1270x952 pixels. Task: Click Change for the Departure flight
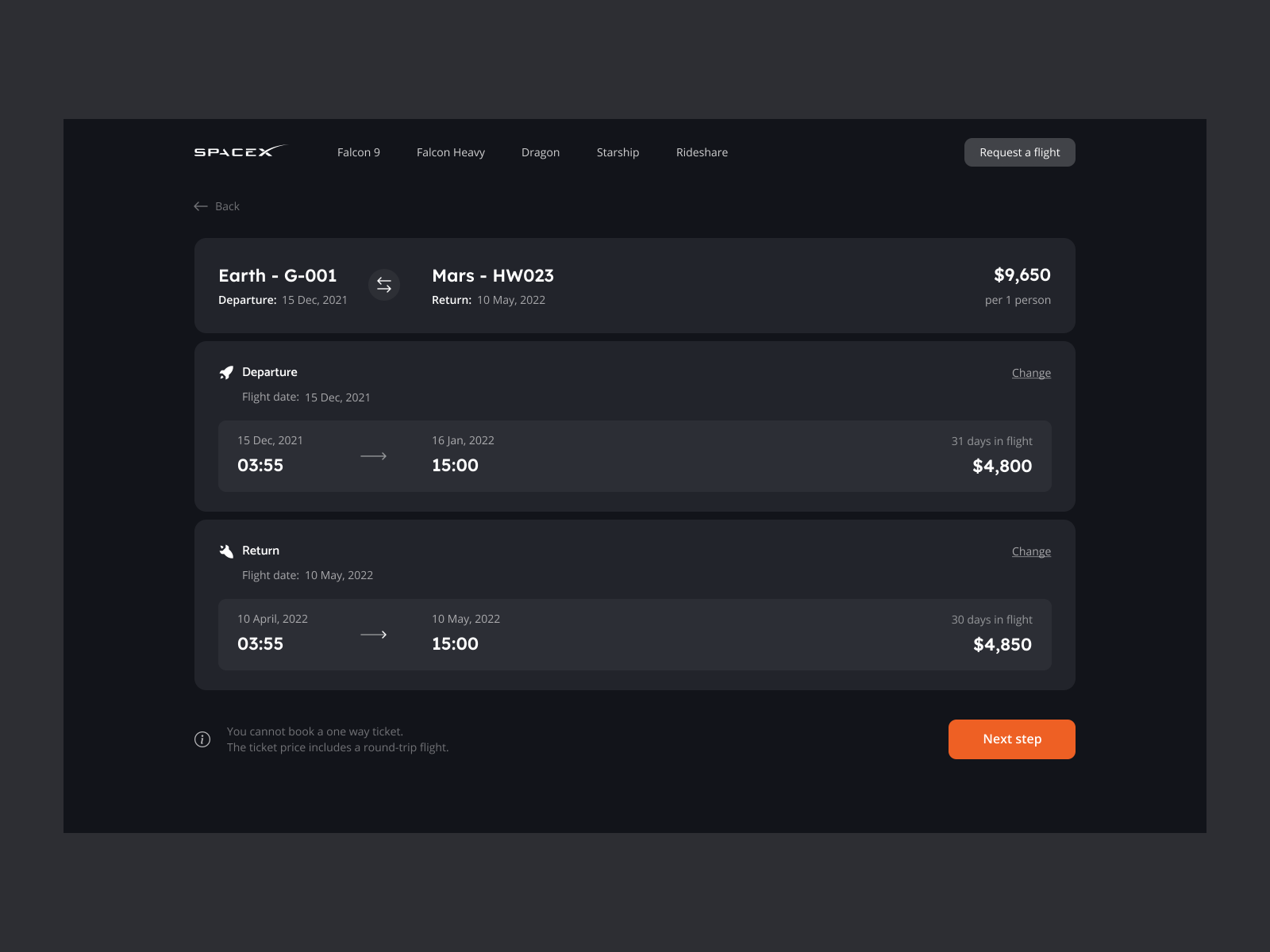1031,372
